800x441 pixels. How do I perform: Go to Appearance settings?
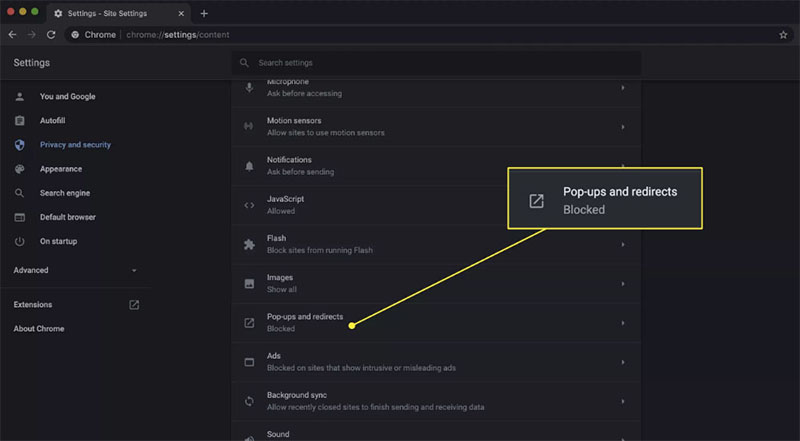(61, 169)
